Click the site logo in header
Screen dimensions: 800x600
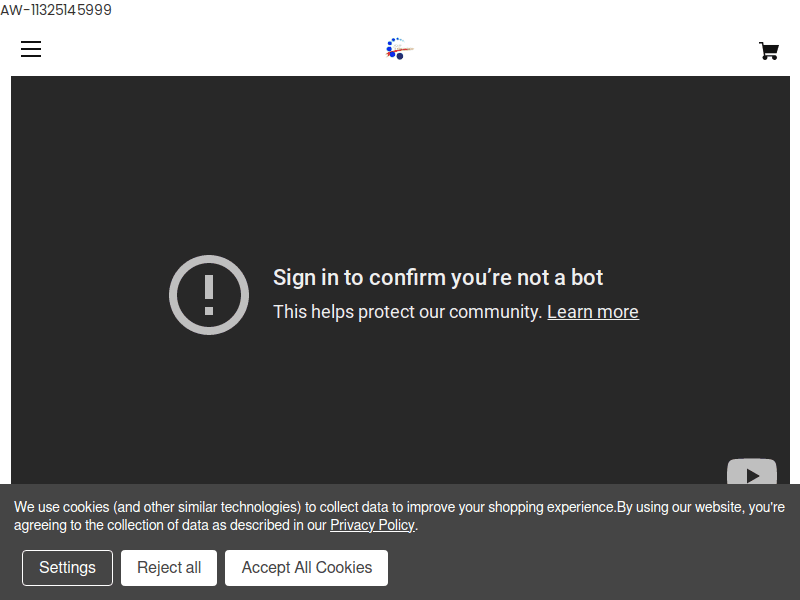click(399, 49)
